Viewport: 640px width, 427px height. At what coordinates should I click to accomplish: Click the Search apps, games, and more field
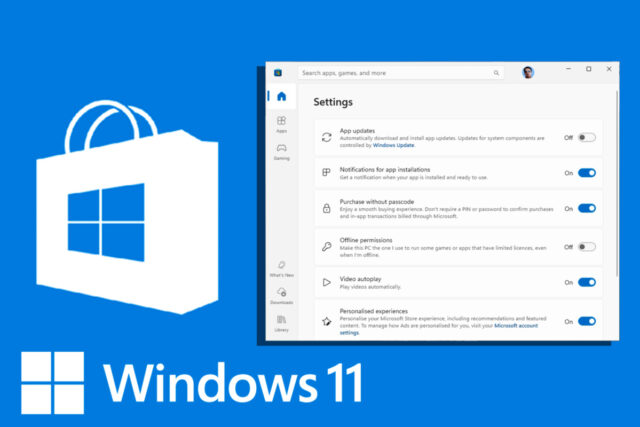pos(401,73)
